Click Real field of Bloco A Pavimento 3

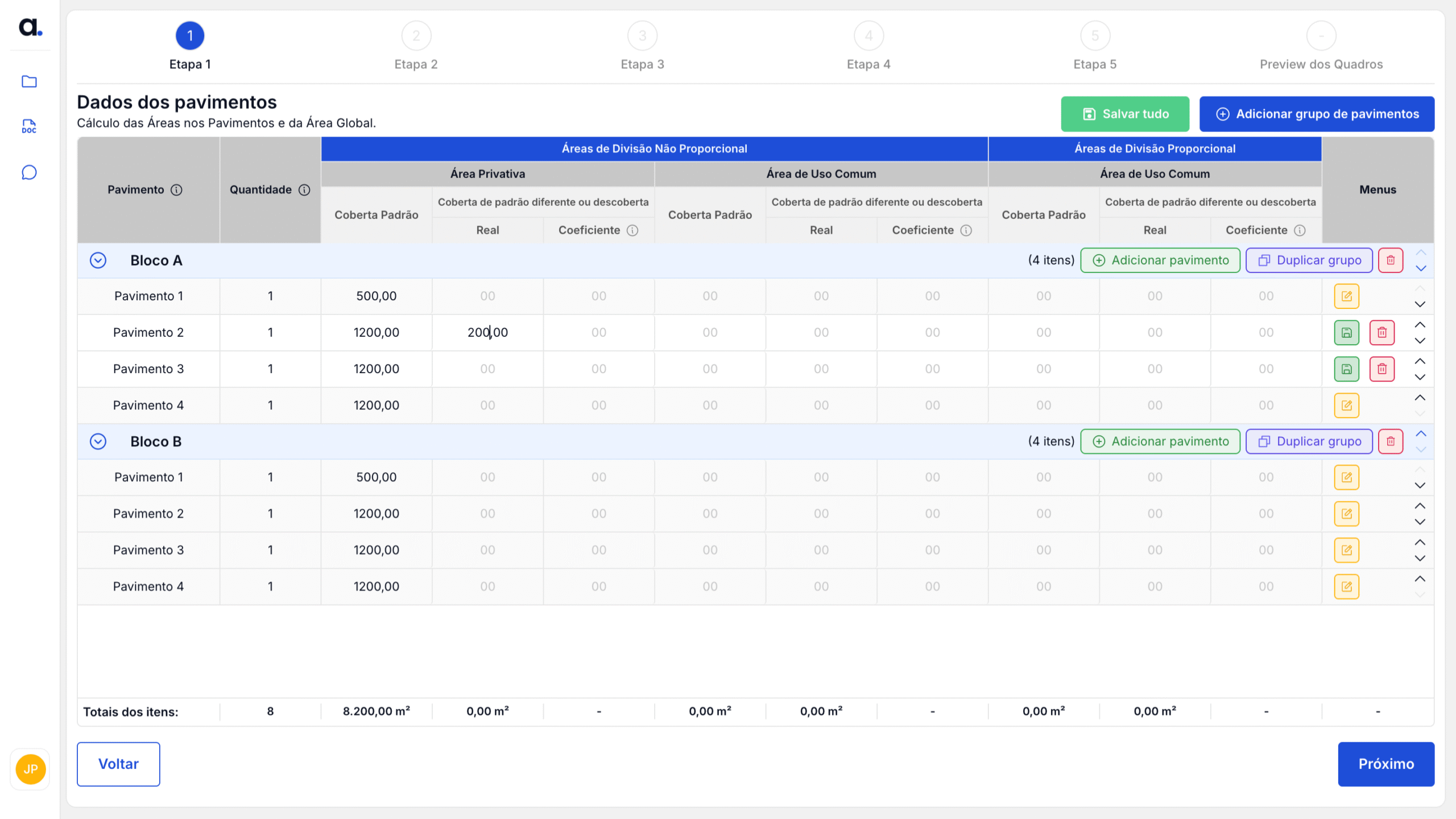coord(487,369)
